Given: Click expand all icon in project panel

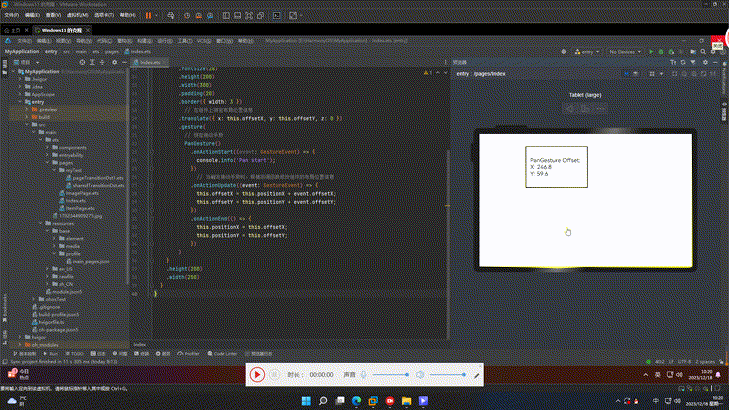Looking at the screenshot, I should (92, 62).
